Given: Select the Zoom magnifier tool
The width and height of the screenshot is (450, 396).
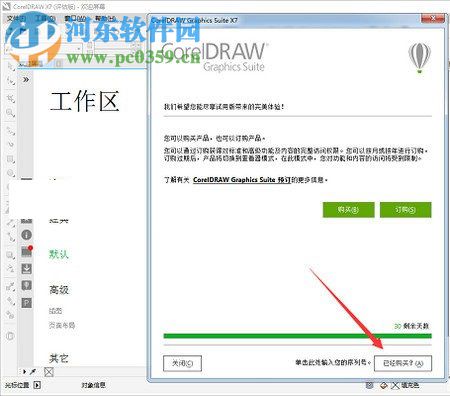Looking at the screenshot, I should (x=11, y=113).
